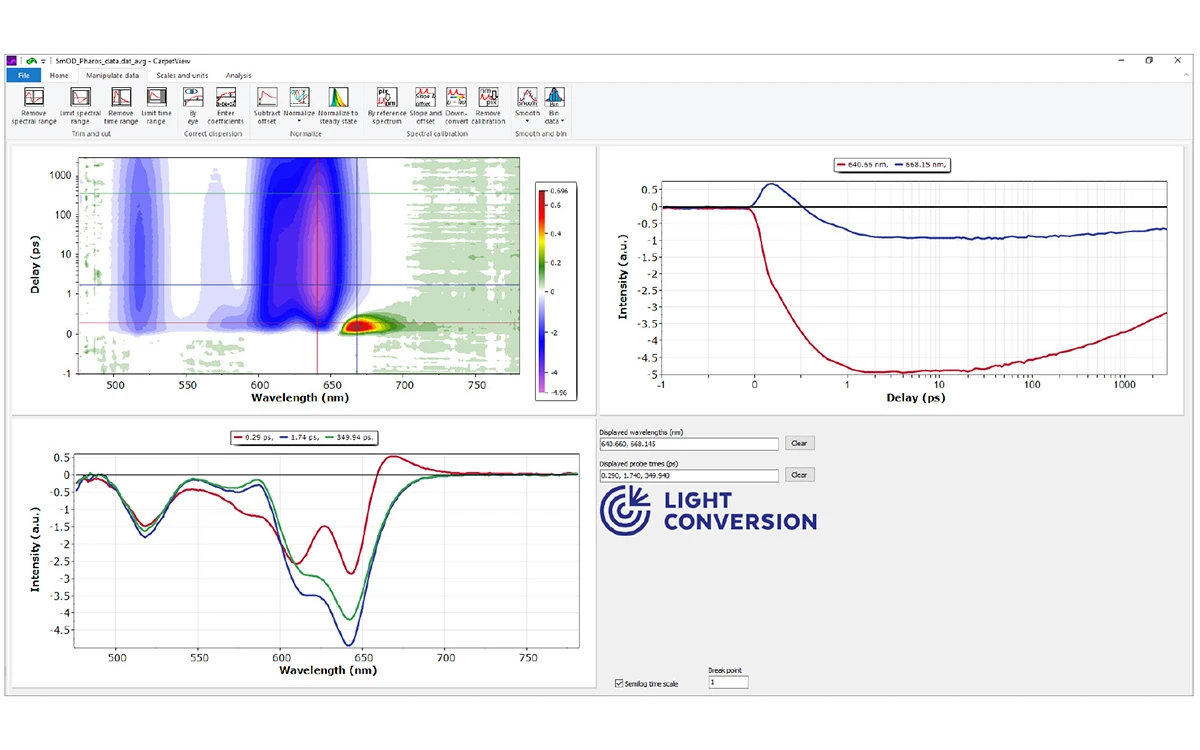This screenshot has height=750, width=1200.
Task: Click the Break point input field
Action: click(728, 682)
